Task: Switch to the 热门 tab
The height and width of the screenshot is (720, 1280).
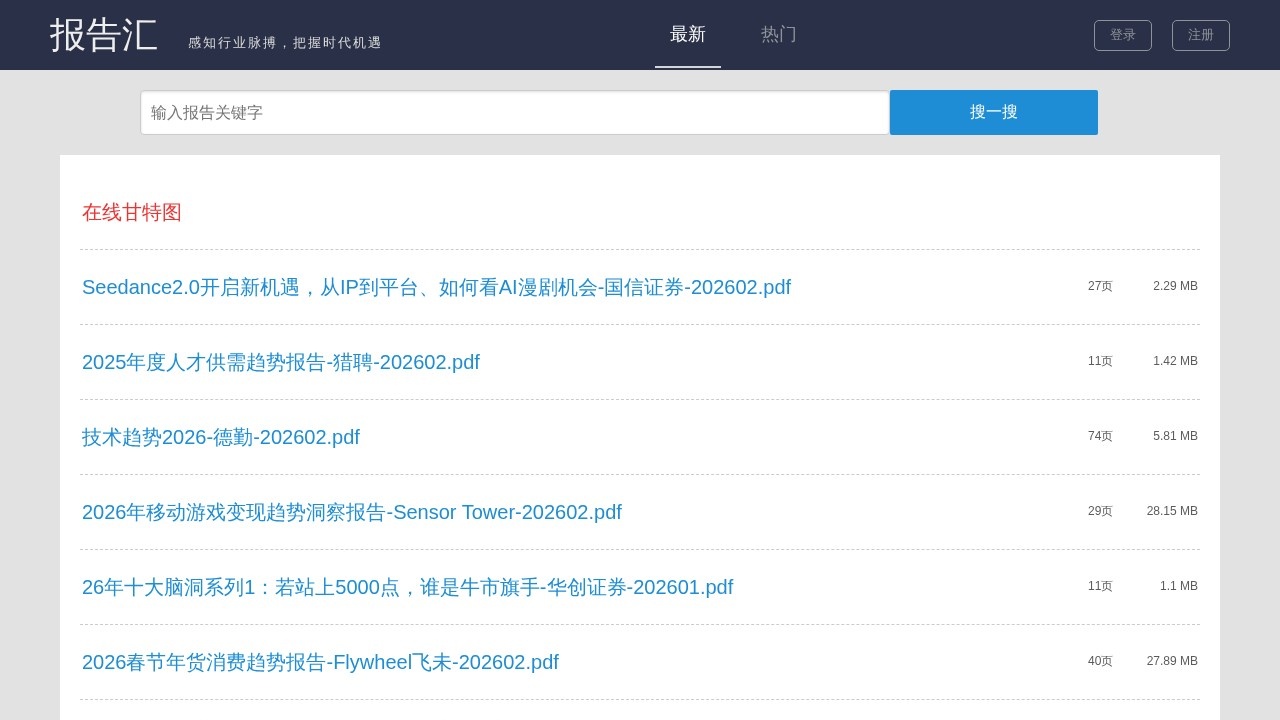Action: 778,34
